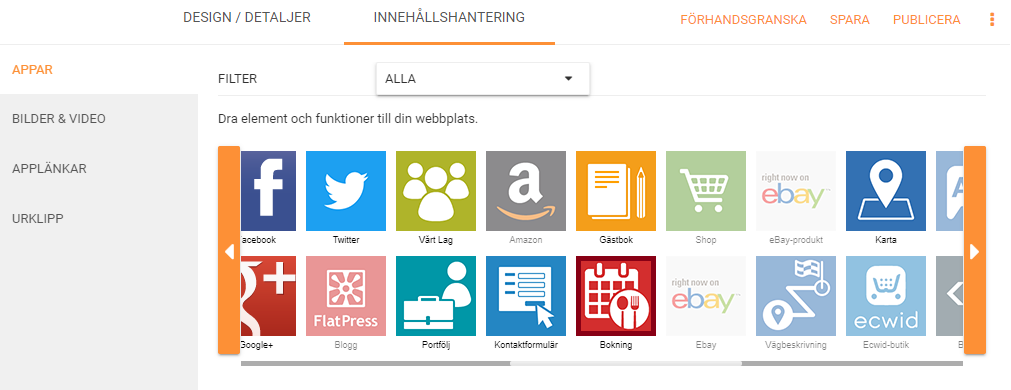Viewport: 1011px width, 390px height.
Task: Open the three-dot more options menu
Action: click(x=992, y=20)
